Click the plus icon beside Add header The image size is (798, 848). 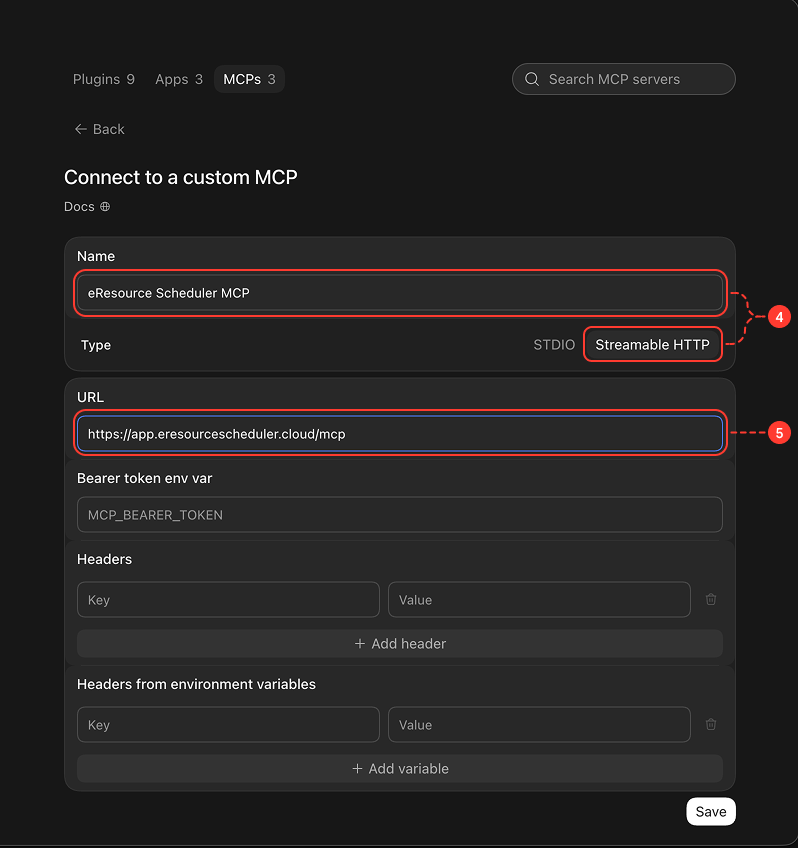pyautogui.click(x=360, y=644)
